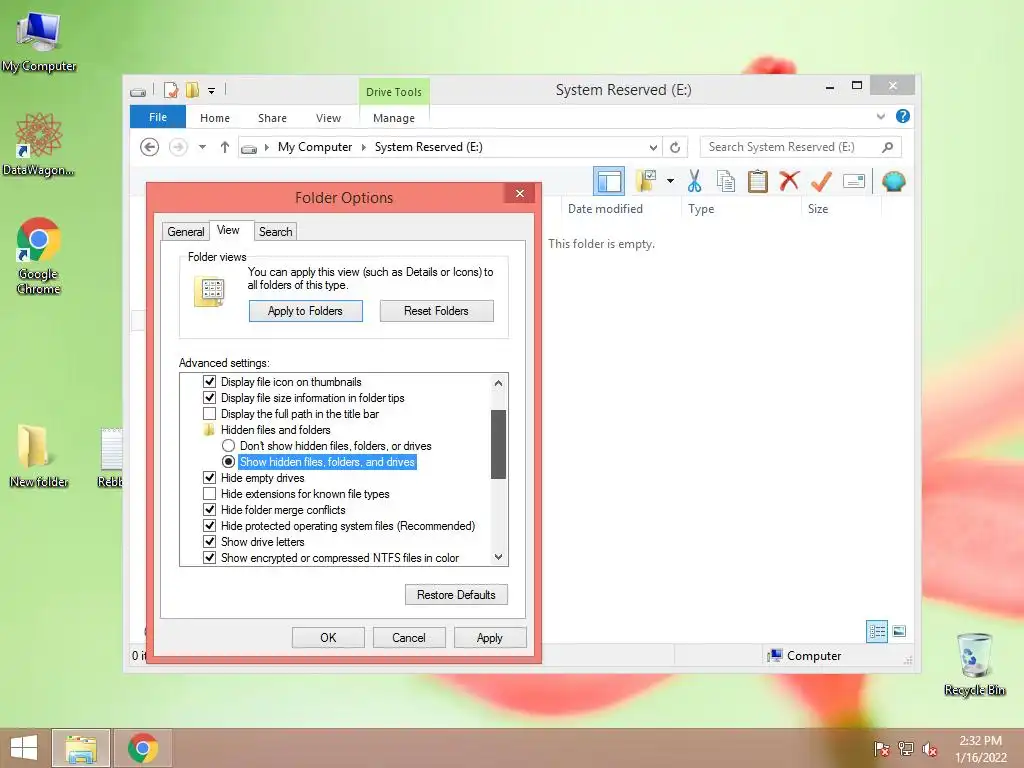The image size is (1024, 768).
Task: Click Restore Defaults button
Action: point(456,594)
